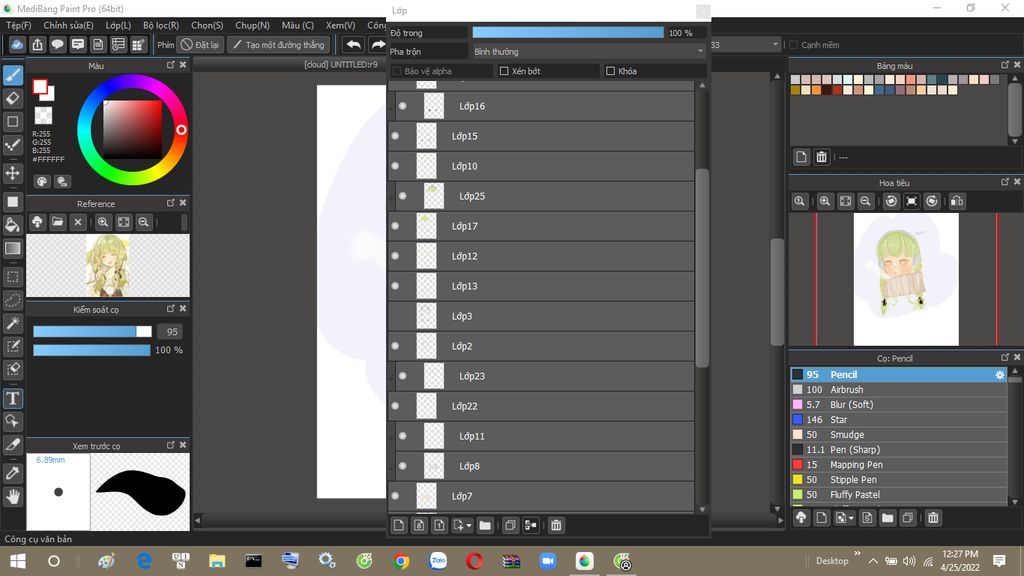
Task: Open the Chọn(S) menu
Action: tap(207, 25)
